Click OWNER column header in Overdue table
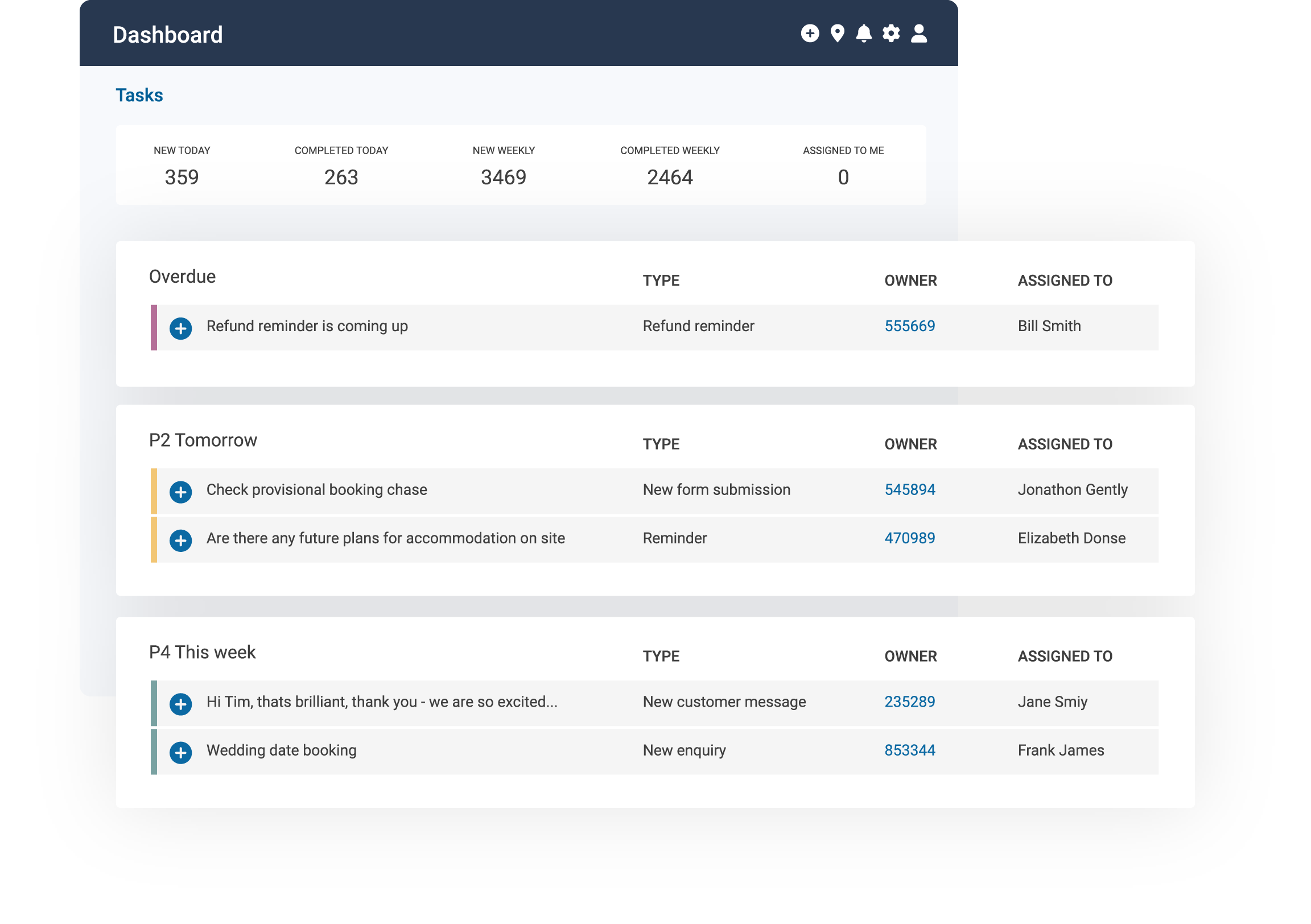The image size is (1311, 924). [x=911, y=281]
